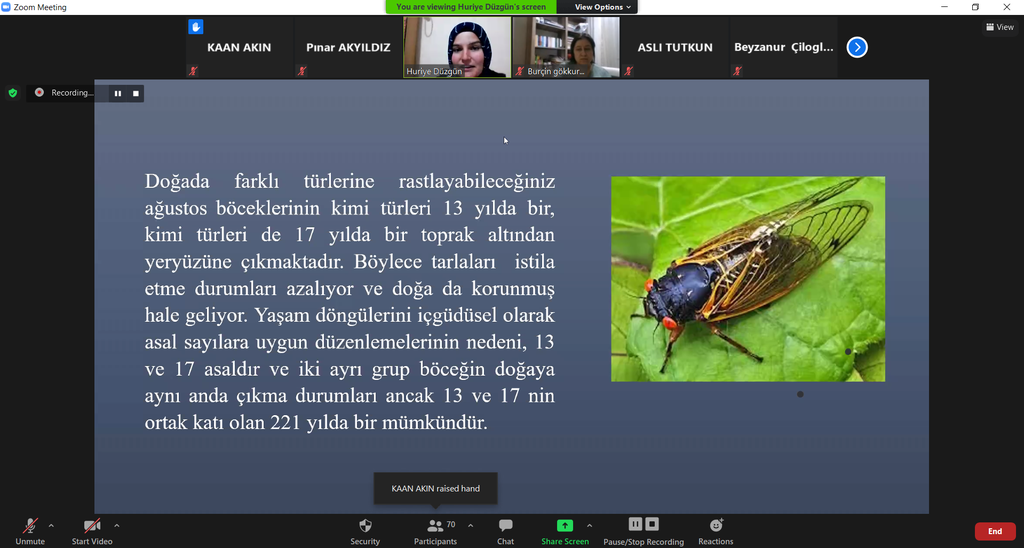Click the cicada photo on the slide
This screenshot has height=548, width=1024.
(x=748, y=279)
